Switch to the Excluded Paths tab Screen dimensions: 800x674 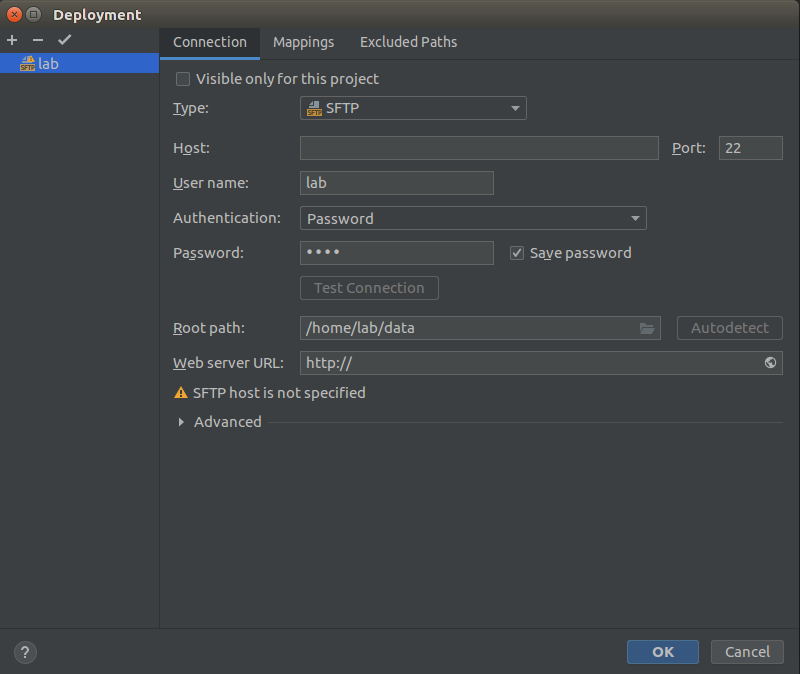408,42
